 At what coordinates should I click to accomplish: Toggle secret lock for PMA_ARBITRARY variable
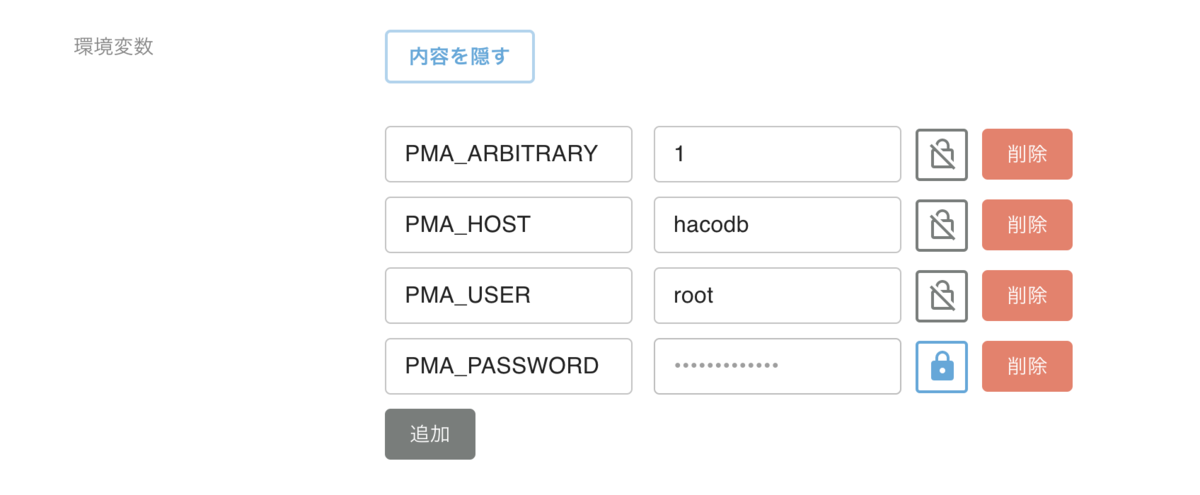(941, 154)
